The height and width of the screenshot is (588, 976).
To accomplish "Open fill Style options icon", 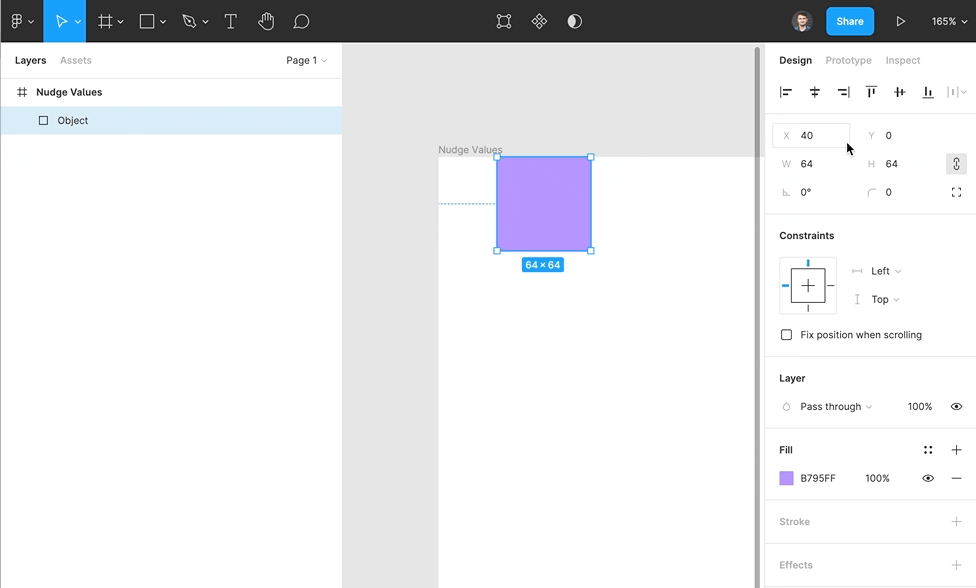I will [927, 450].
